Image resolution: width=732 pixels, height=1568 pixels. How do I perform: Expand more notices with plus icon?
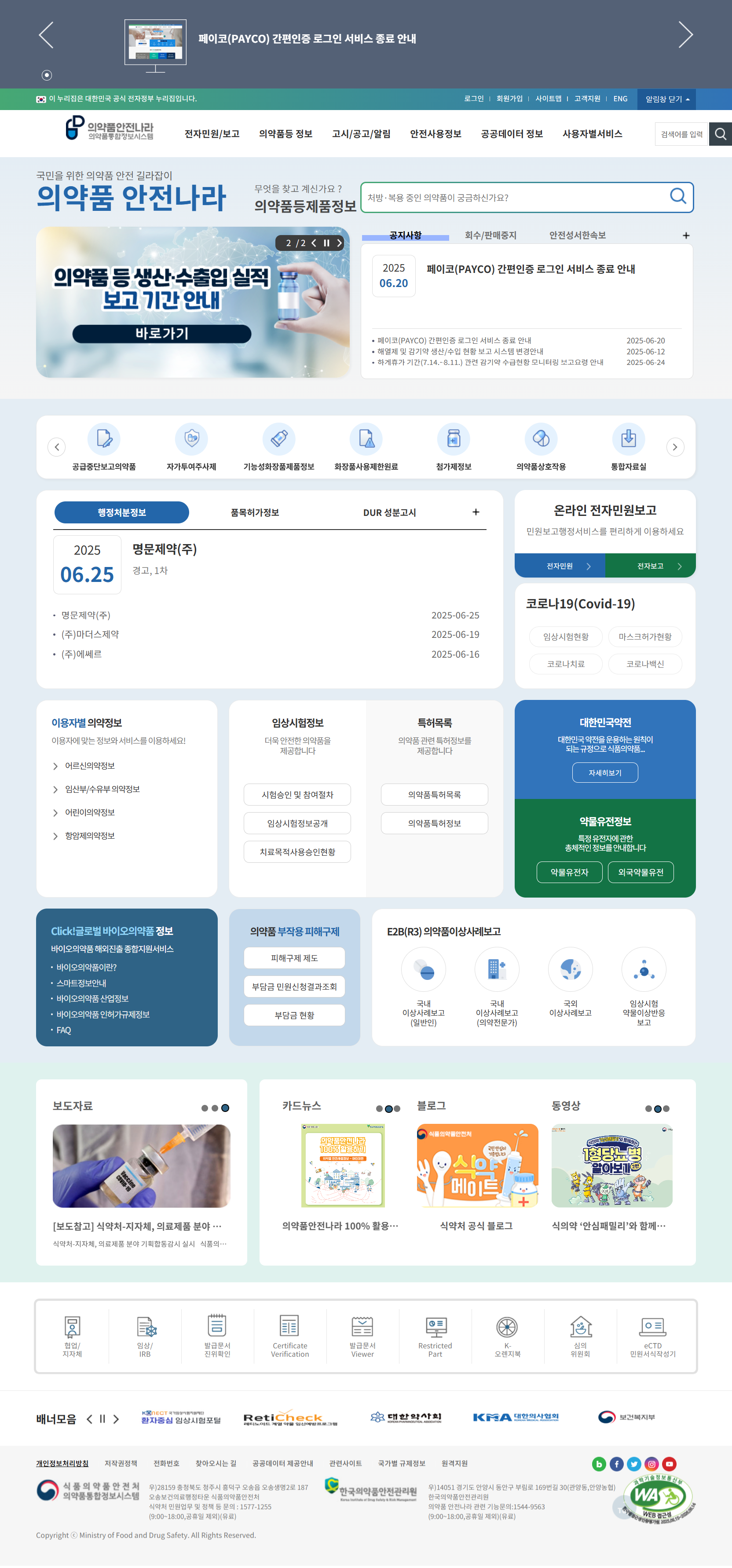686,236
